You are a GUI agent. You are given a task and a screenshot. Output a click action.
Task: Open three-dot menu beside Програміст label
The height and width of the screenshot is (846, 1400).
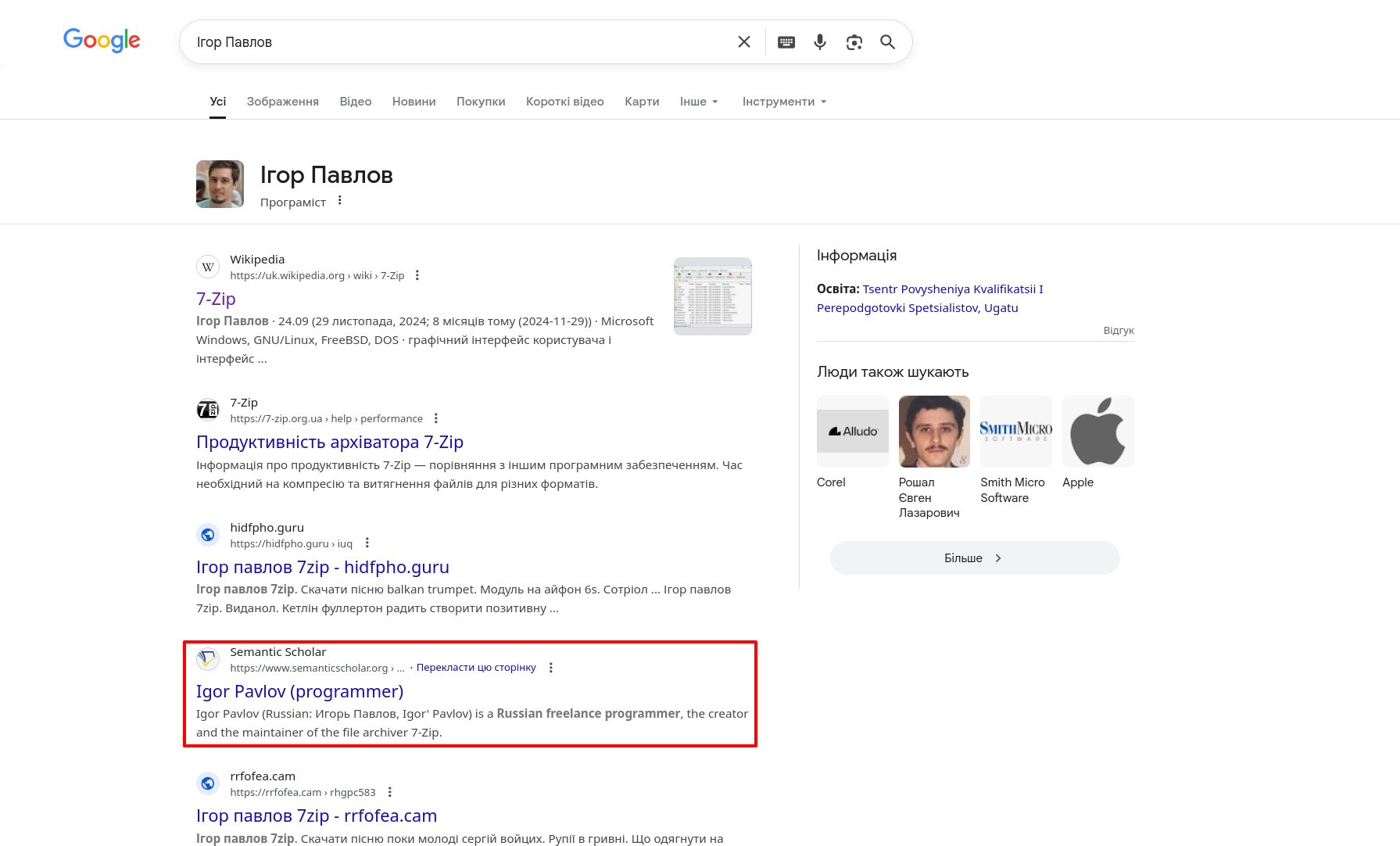[340, 201]
